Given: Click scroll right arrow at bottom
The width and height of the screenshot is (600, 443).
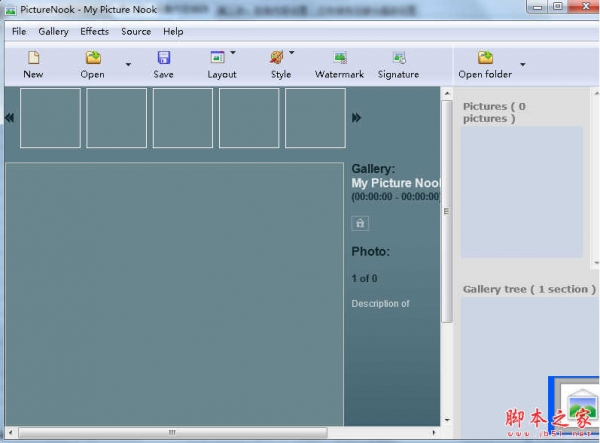Looking at the screenshot, I should (434, 433).
